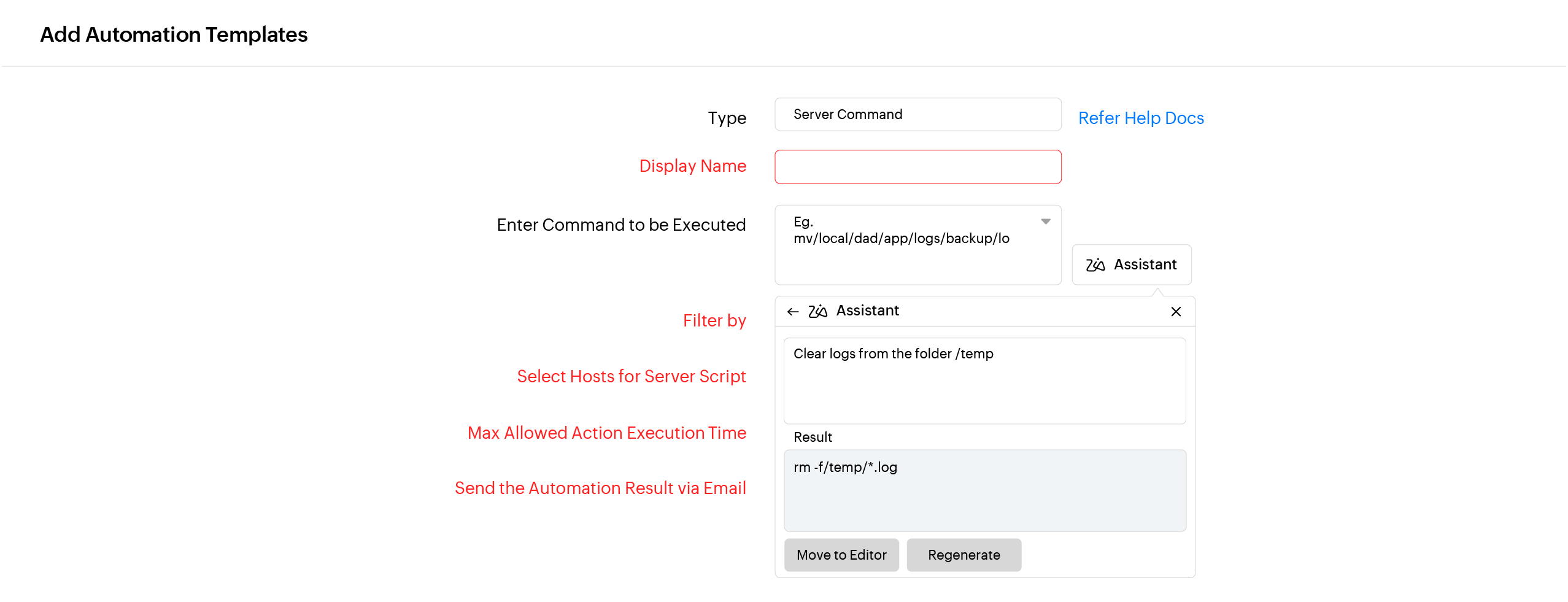
Task: Click the Move to Editor button
Action: coord(841,555)
